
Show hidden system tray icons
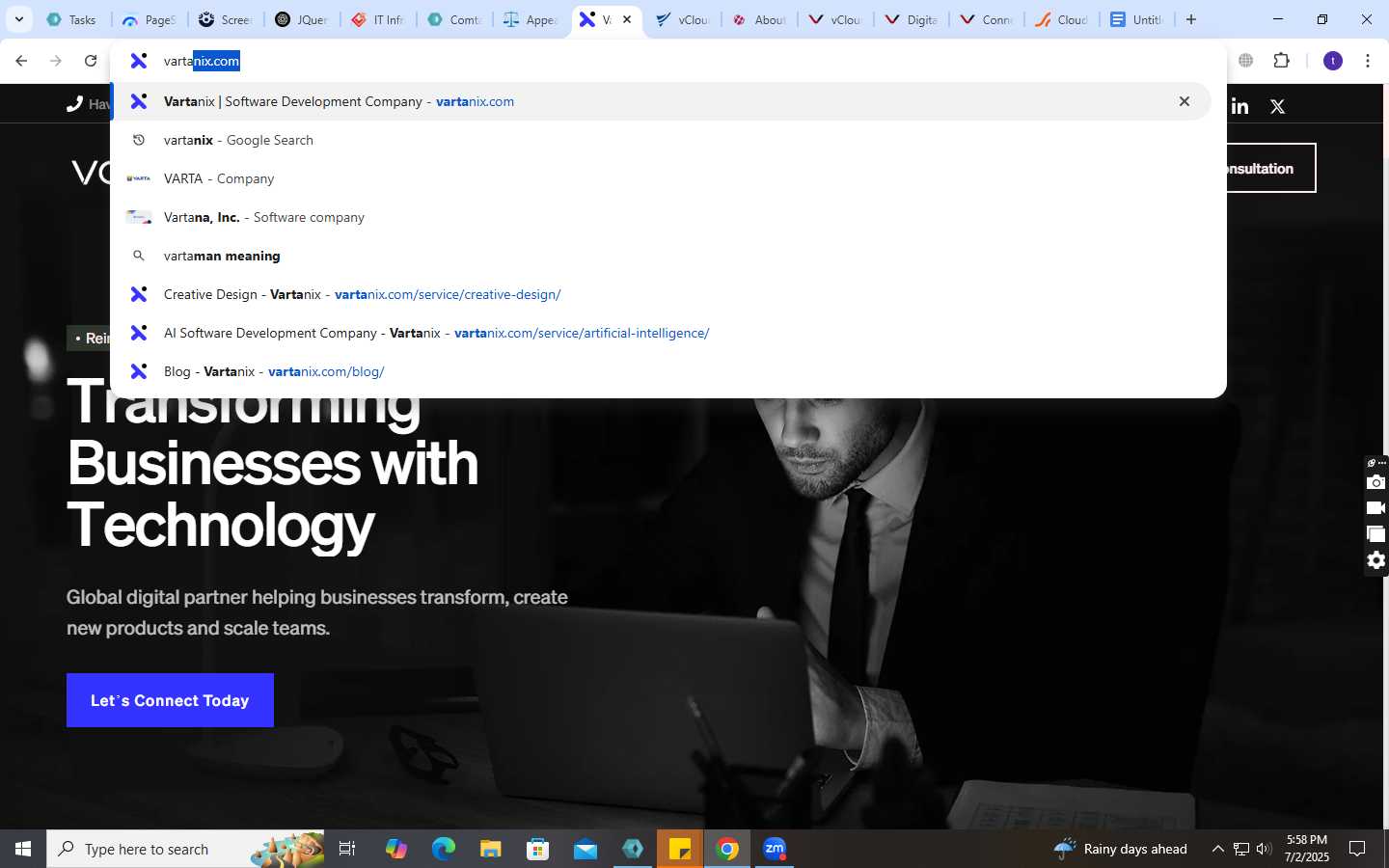click(1217, 849)
